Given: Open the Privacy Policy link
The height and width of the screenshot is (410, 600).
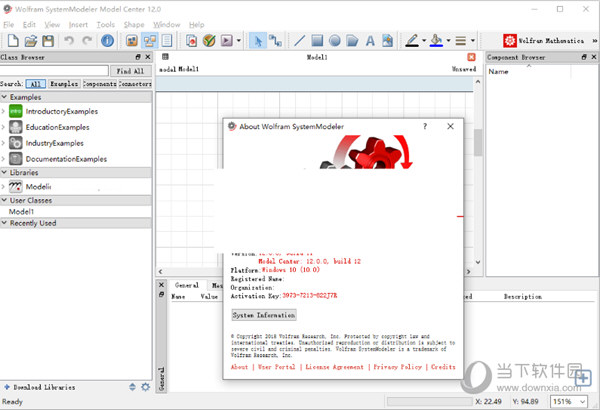Looking at the screenshot, I should [398, 367].
